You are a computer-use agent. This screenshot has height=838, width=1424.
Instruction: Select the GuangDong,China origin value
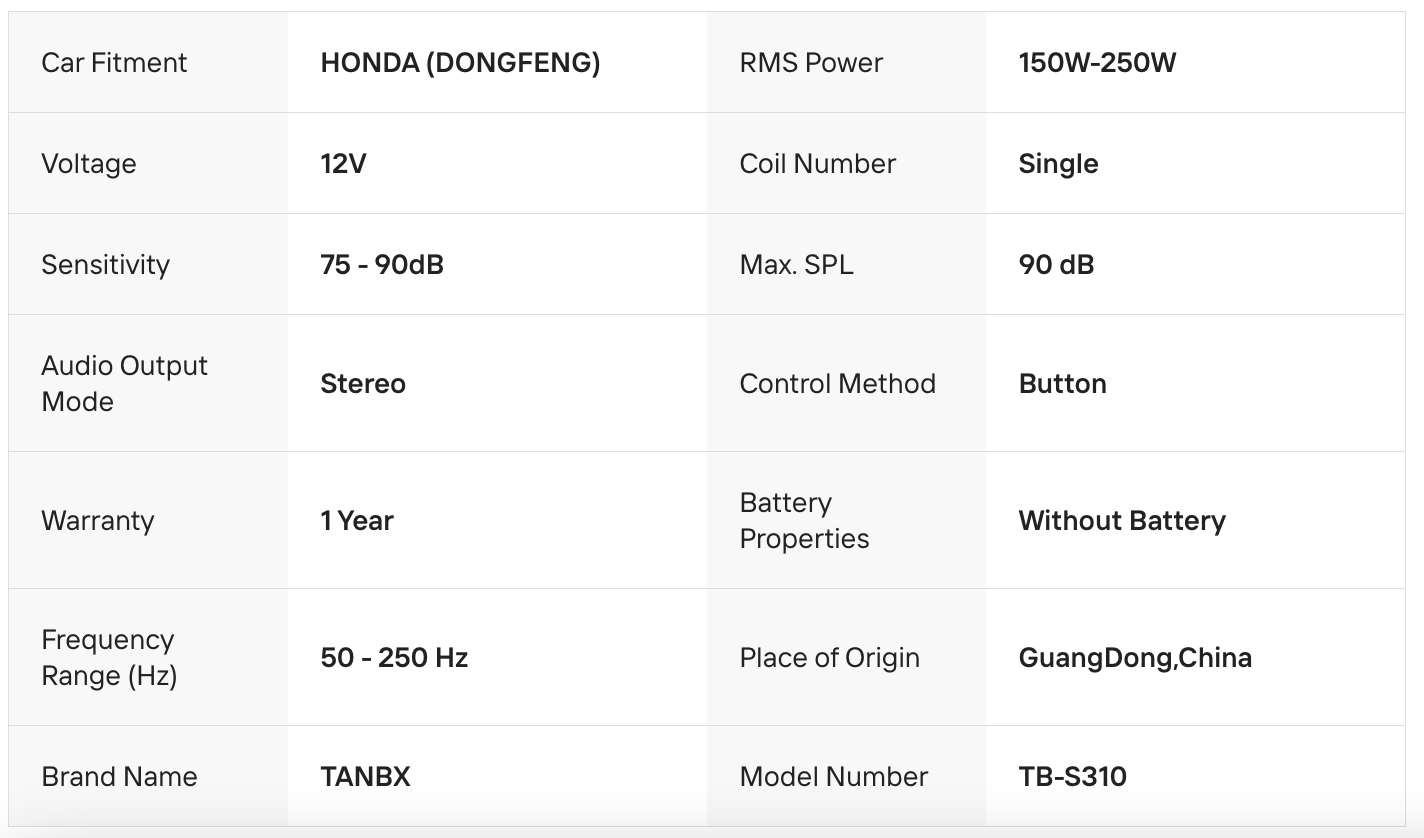tap(1135, 658)
